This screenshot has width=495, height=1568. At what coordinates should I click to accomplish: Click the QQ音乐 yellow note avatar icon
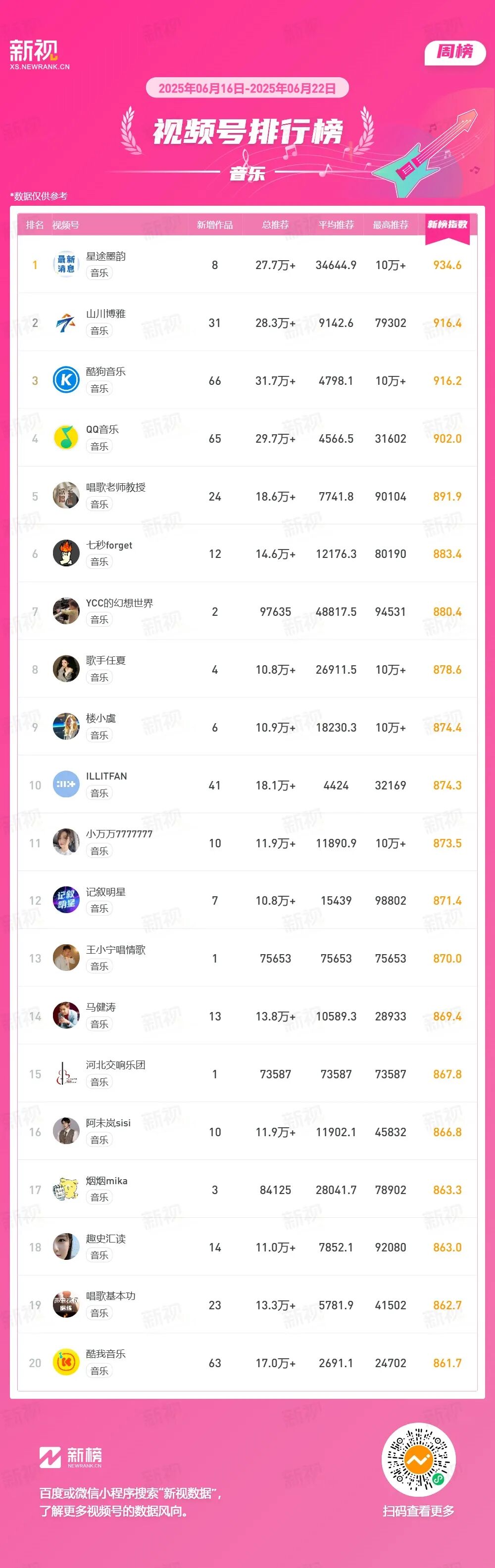(x=66, y=438)
